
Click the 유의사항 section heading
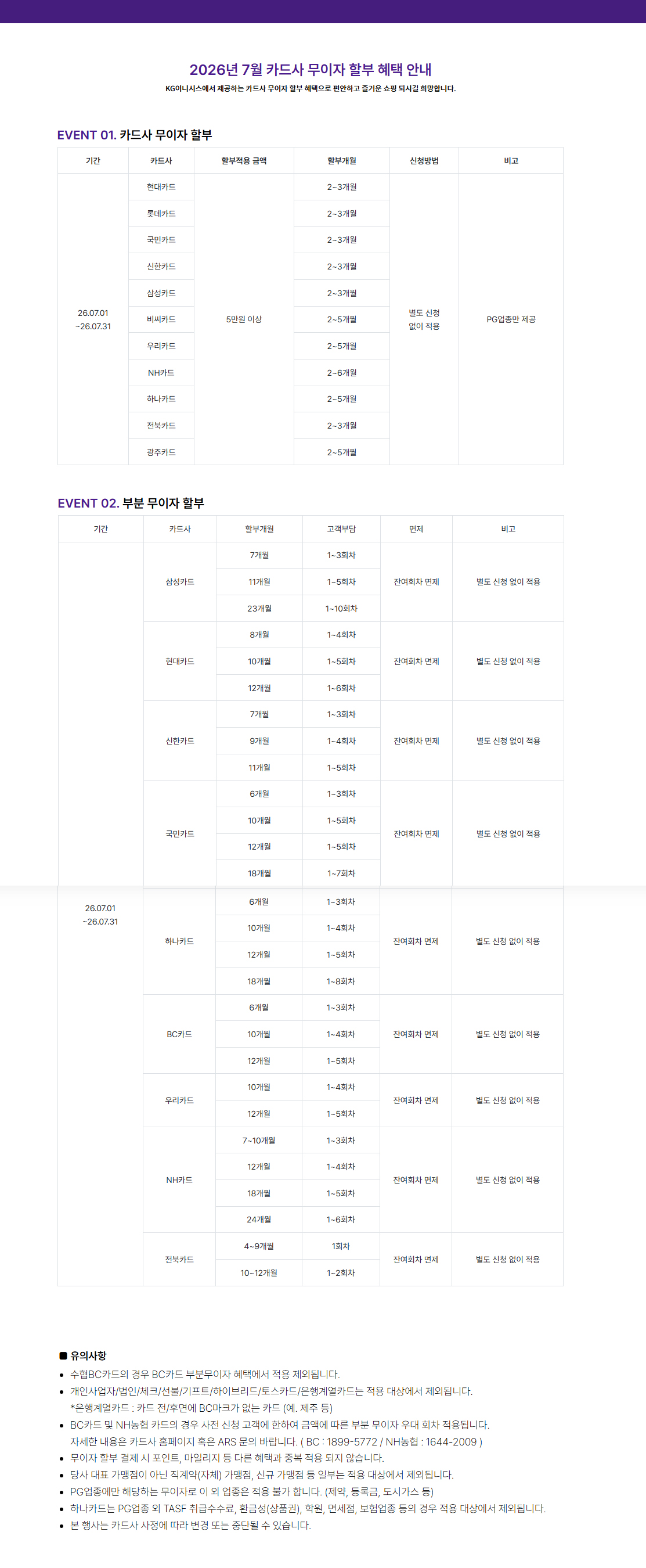(83, 1355)
